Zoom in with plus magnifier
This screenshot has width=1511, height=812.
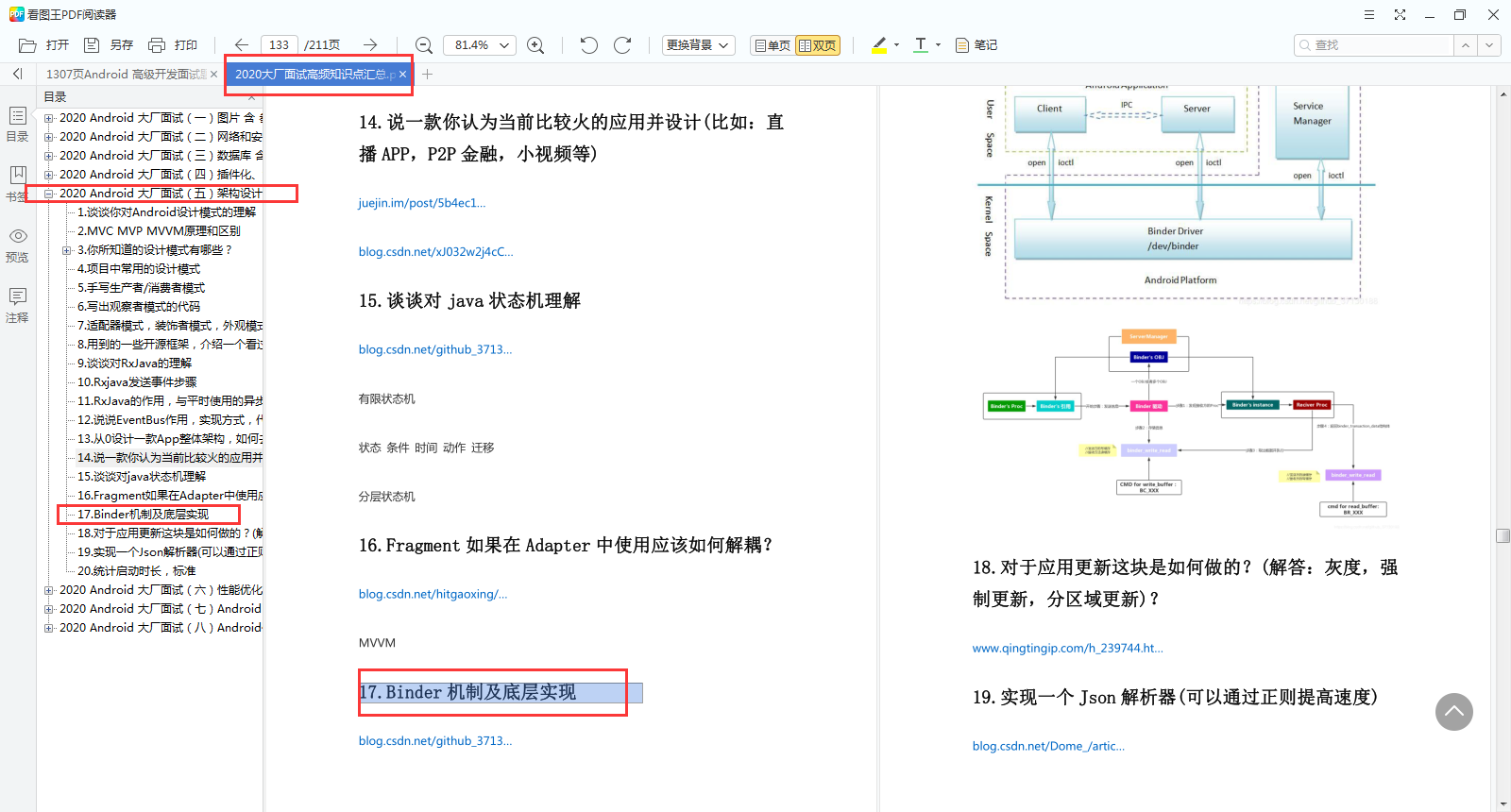(535, 45)
